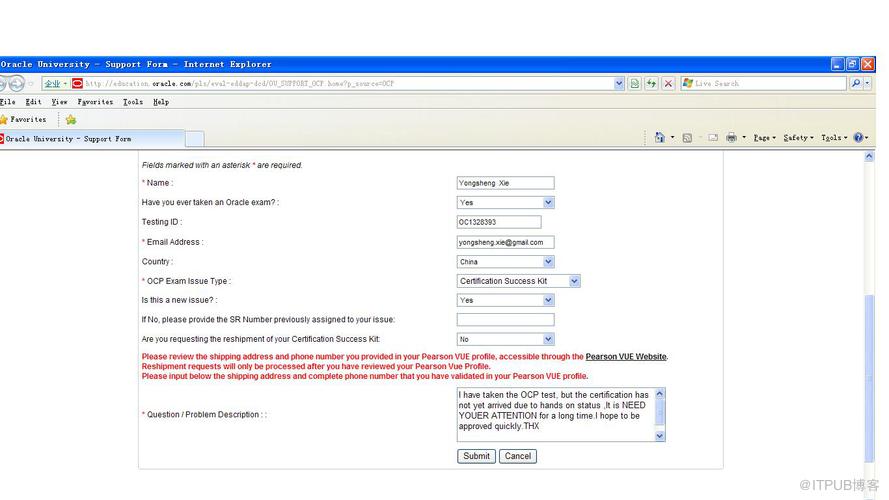Open the Print options dropdown arrow
This screenshot has height=500, width=889.
coord(744,137)
